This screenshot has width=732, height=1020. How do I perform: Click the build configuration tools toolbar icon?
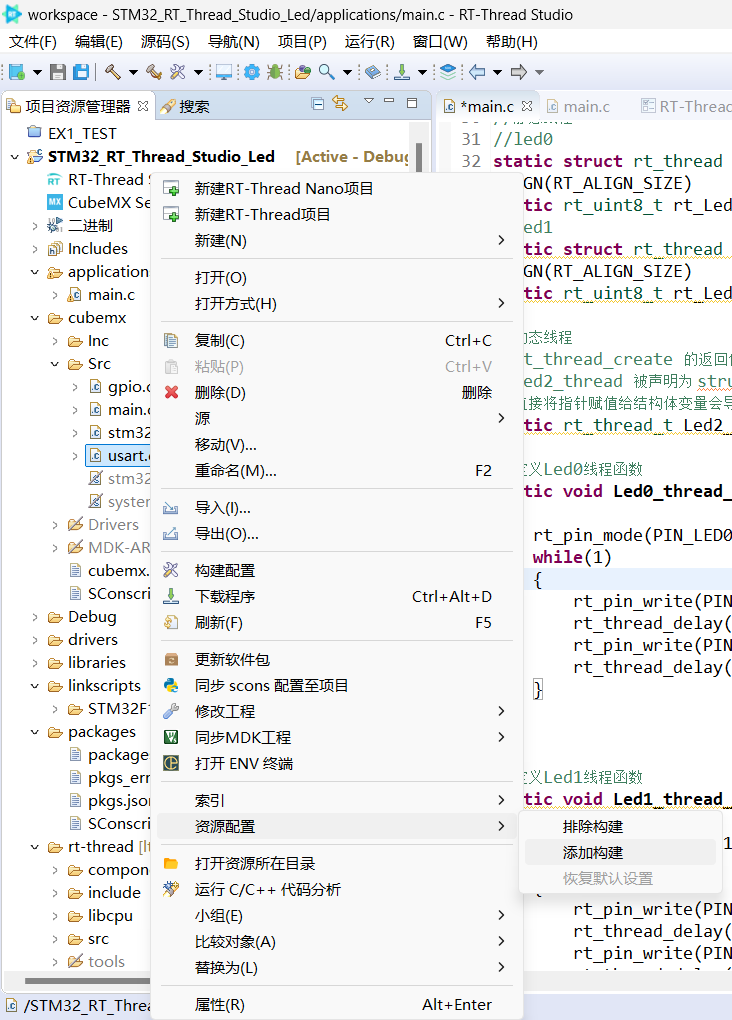click(x=178, y=72)
